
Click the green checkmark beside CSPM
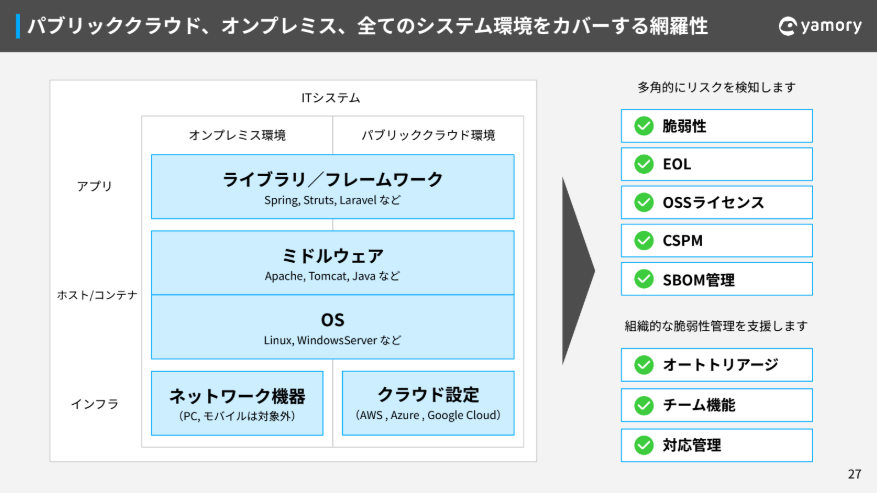pyautogui.click(x=643, y=240)
